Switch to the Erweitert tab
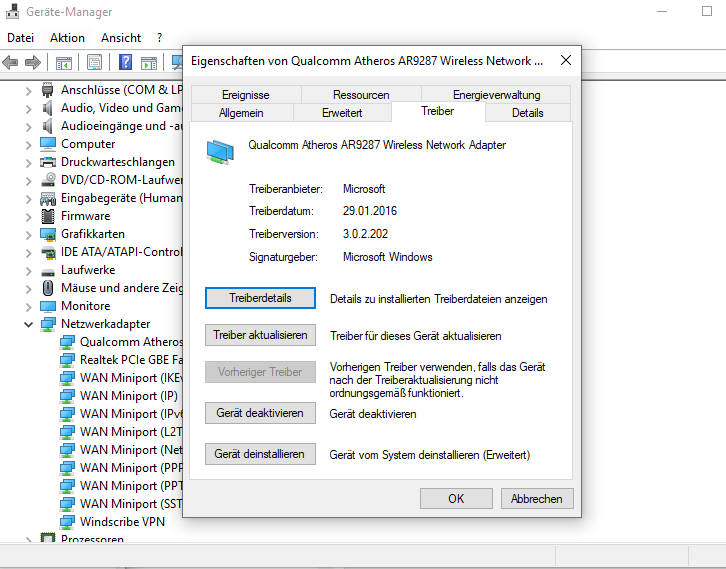 tap(342, 113)
